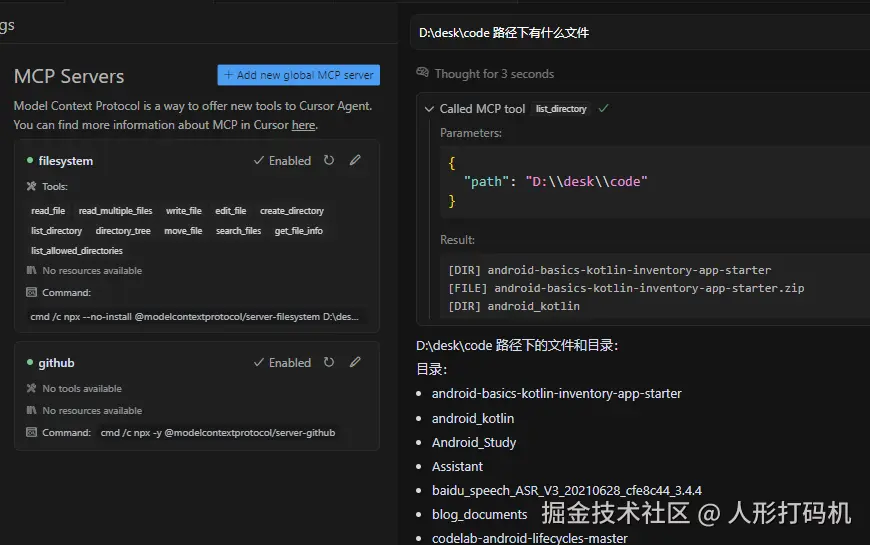The width and height of the screenshot is (870, 545).
Task: Click the github server name
Action: 56,363
